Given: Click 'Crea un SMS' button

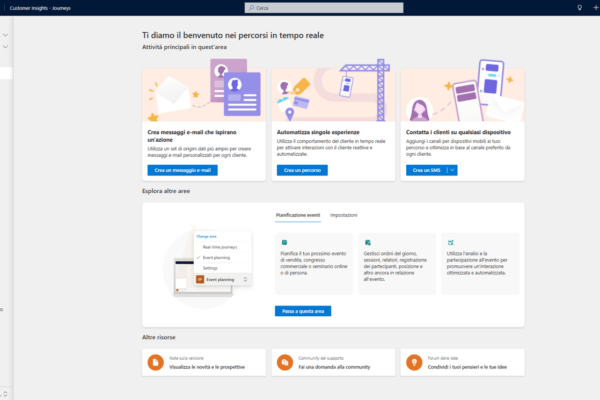Looking at the screenshot, I should pos(426,170).
